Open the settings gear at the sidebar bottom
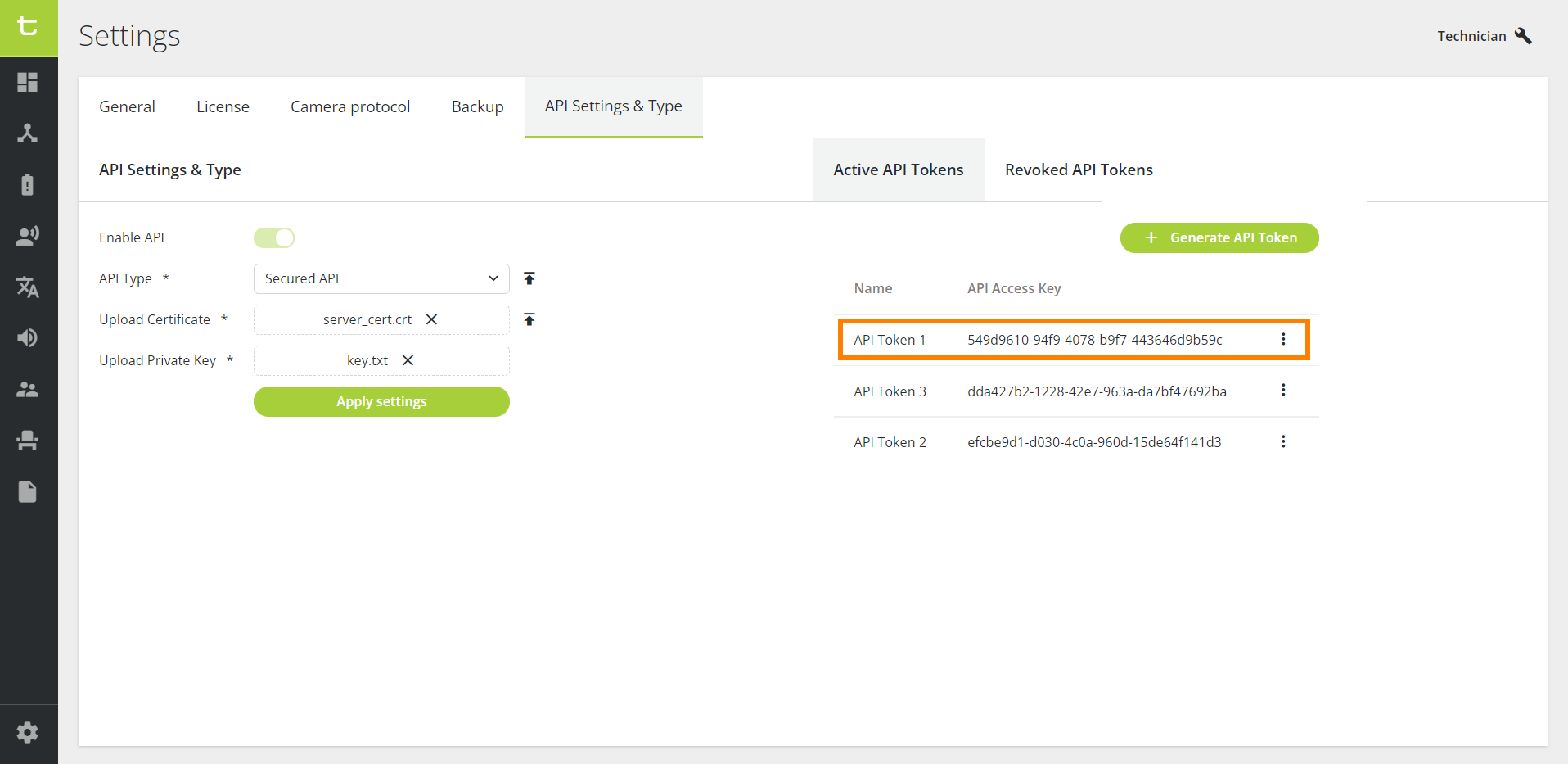Image resolution: width=1568 pixels, height=764 pixels. [28, 732]
